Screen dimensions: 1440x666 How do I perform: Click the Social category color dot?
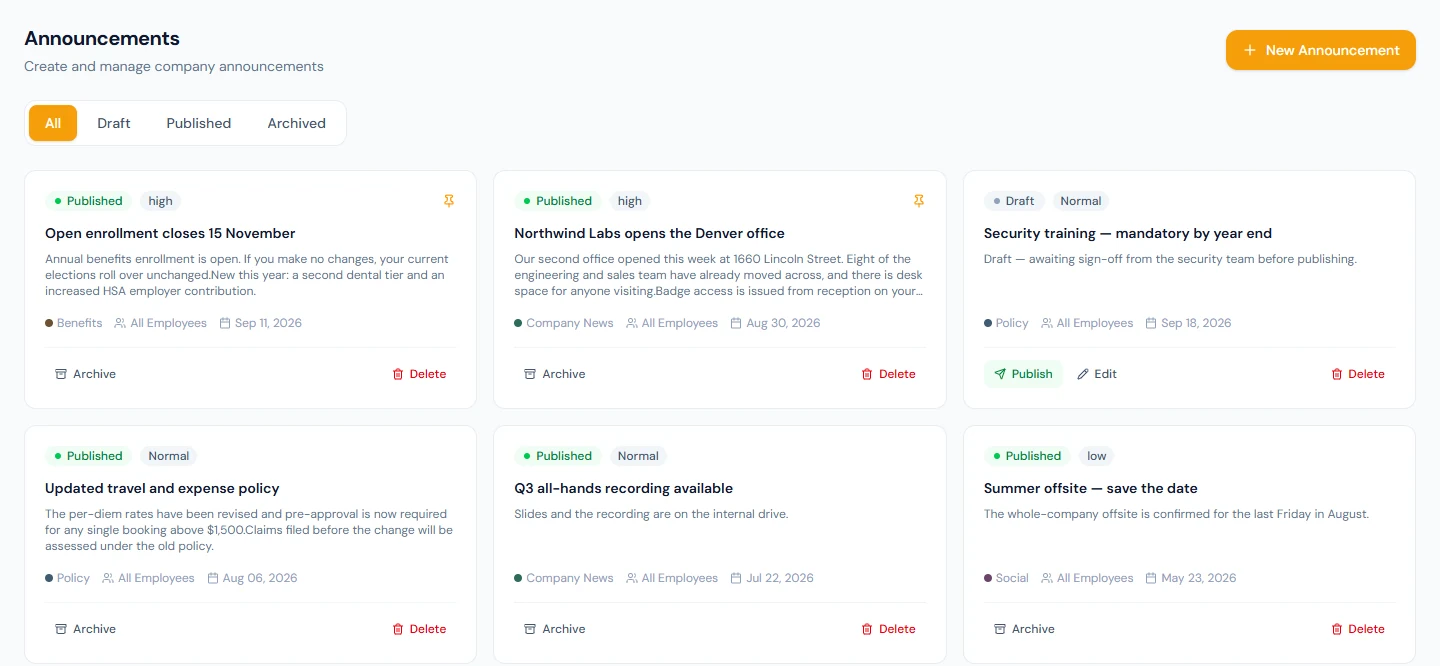(988, 578)
